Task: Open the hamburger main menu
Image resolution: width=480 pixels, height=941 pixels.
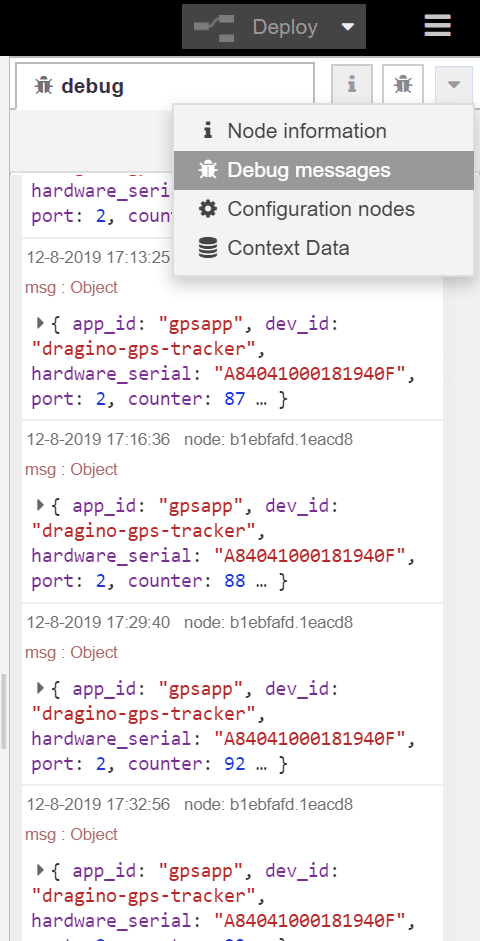Action: tap(437, 26)
